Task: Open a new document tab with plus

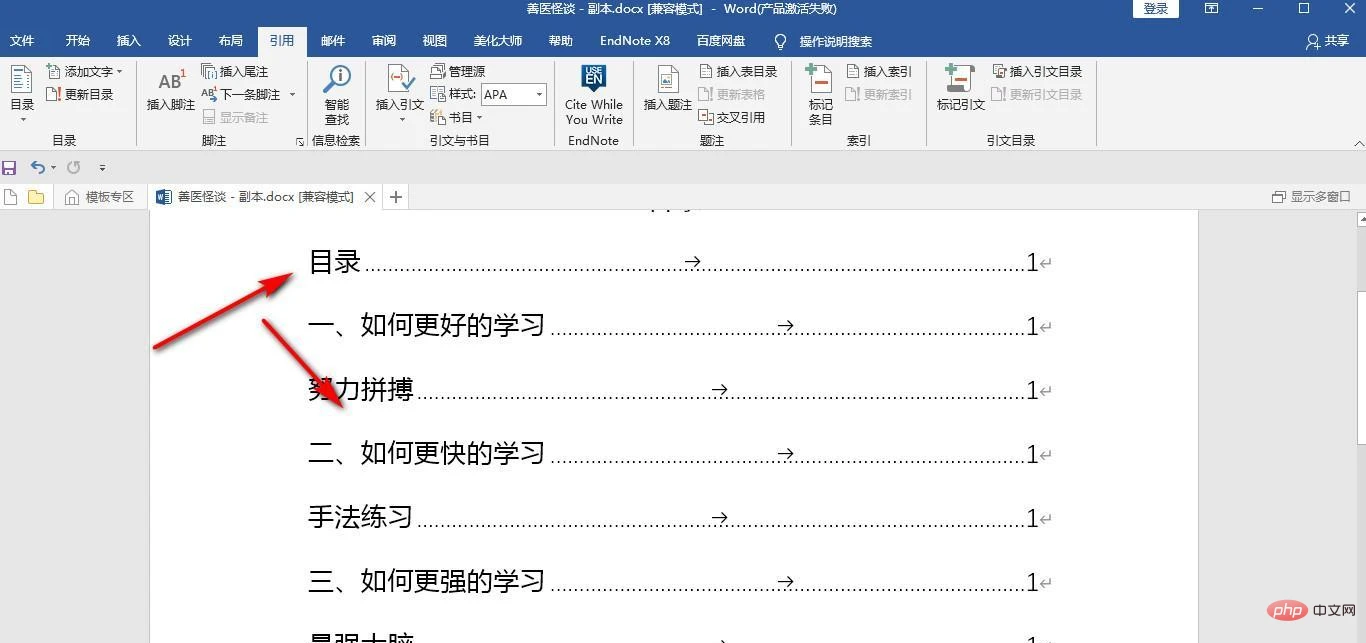Action: (x=396, y=197)
